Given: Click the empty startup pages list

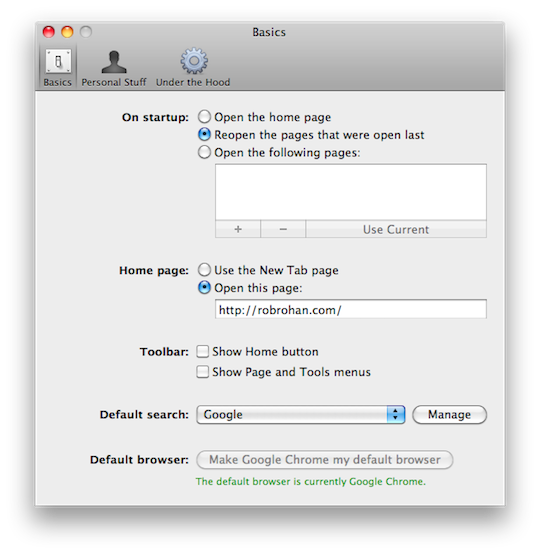Looking at the screenshot, I should pyautogui.click(x=351, y=192).
